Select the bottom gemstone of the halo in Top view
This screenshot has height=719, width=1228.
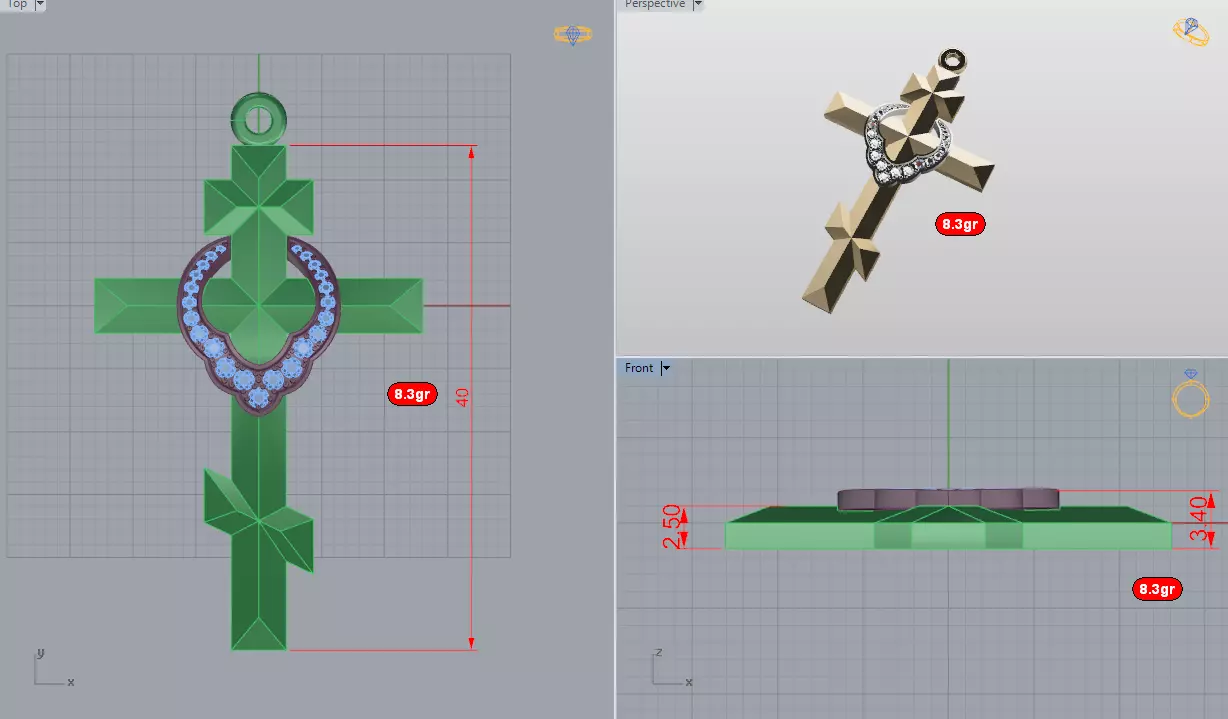259,396
